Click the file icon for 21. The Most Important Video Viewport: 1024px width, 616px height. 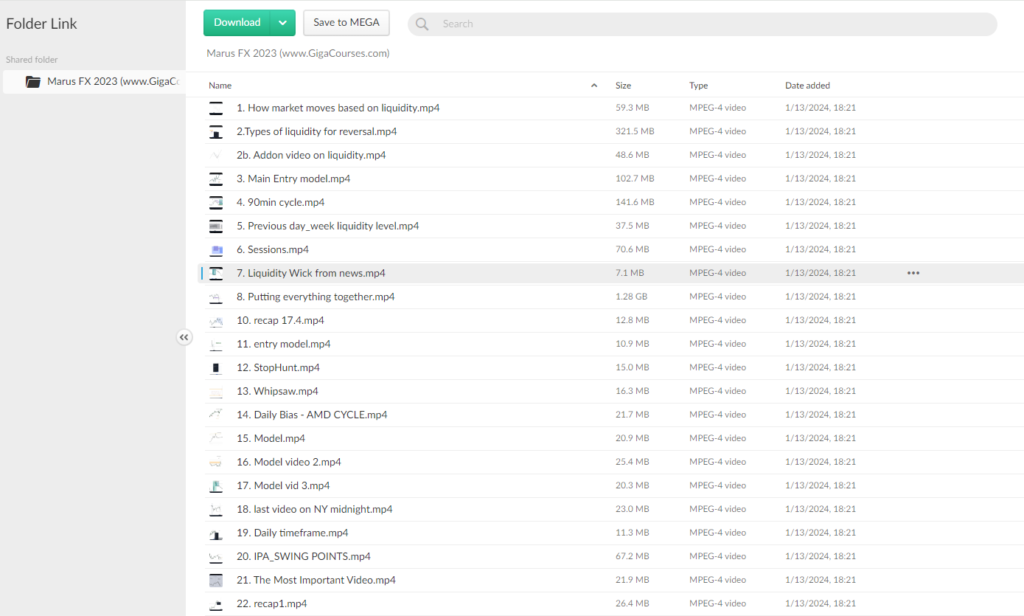click(x=216, y=581)
